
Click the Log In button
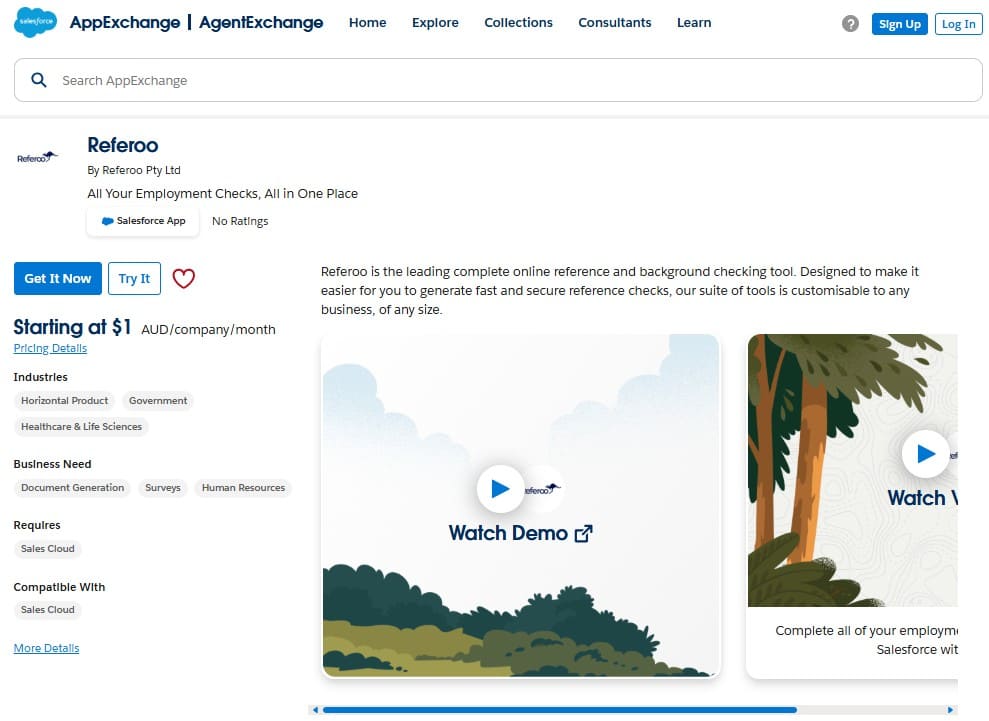pos(958,24)
